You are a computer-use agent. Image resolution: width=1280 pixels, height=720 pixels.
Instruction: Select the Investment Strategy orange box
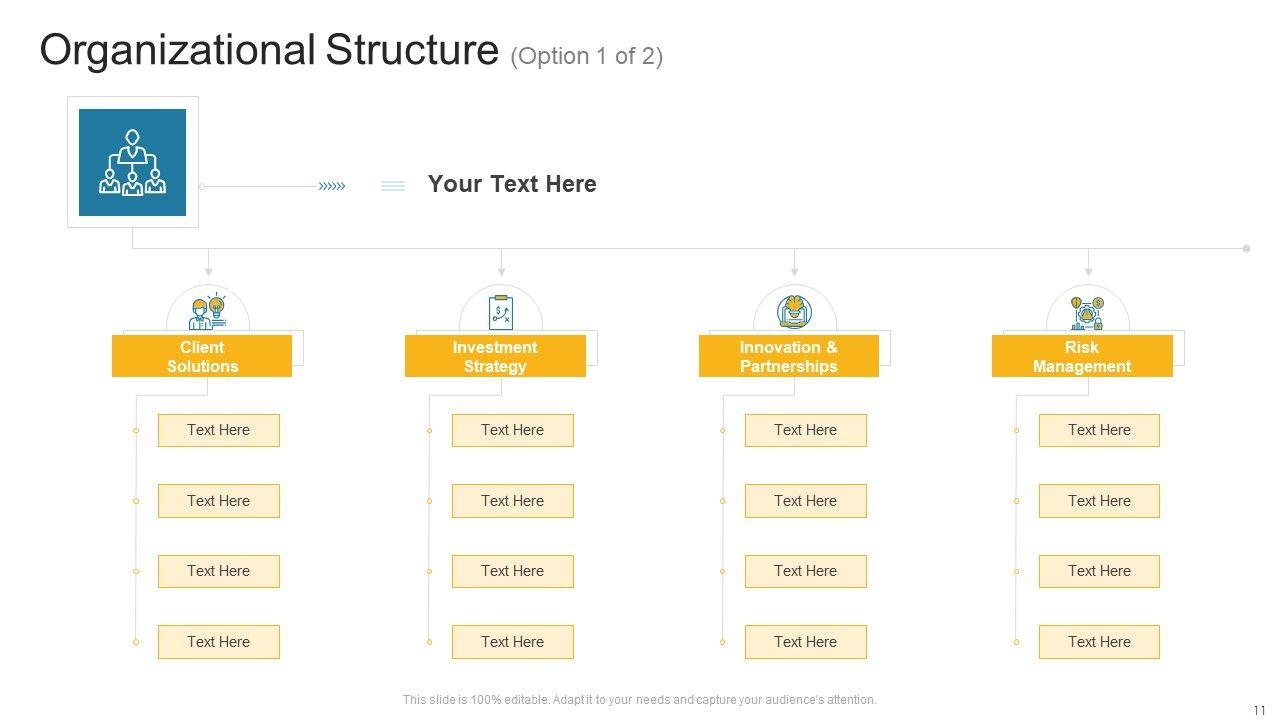click(x=495, y=356)
